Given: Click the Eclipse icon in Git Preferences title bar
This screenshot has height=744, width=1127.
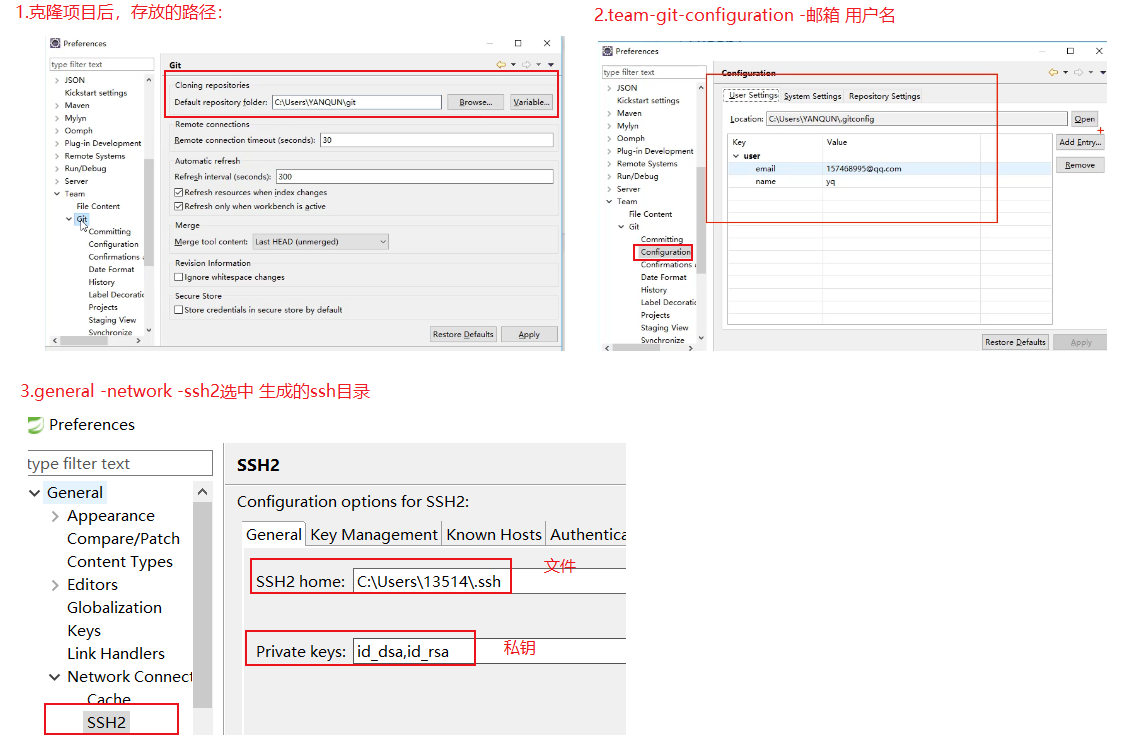Looking at the screenshot, I should coord(55,43).
